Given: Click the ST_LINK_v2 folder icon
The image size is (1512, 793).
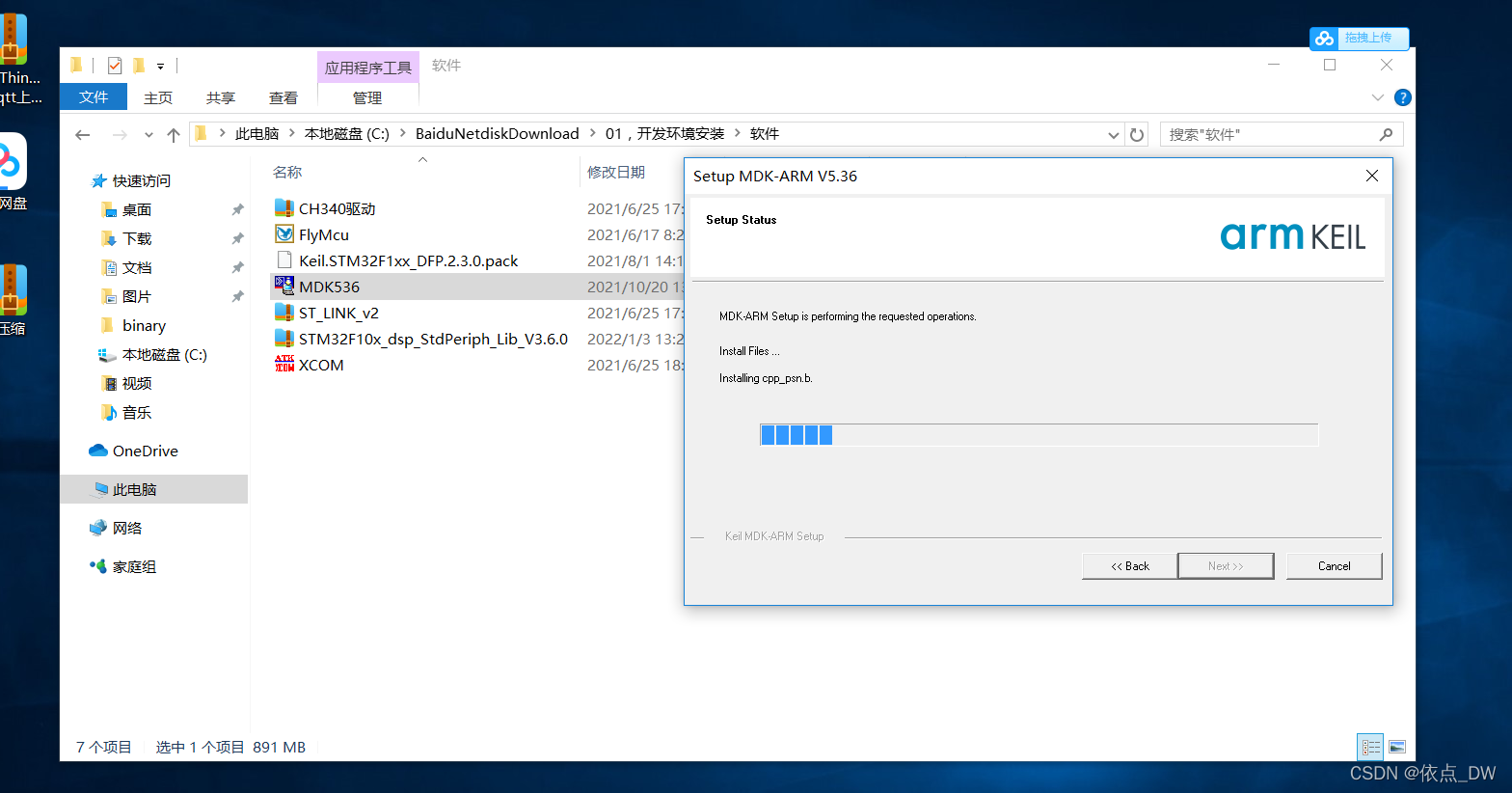Looking at the screenshot, I should coord(283,313).
